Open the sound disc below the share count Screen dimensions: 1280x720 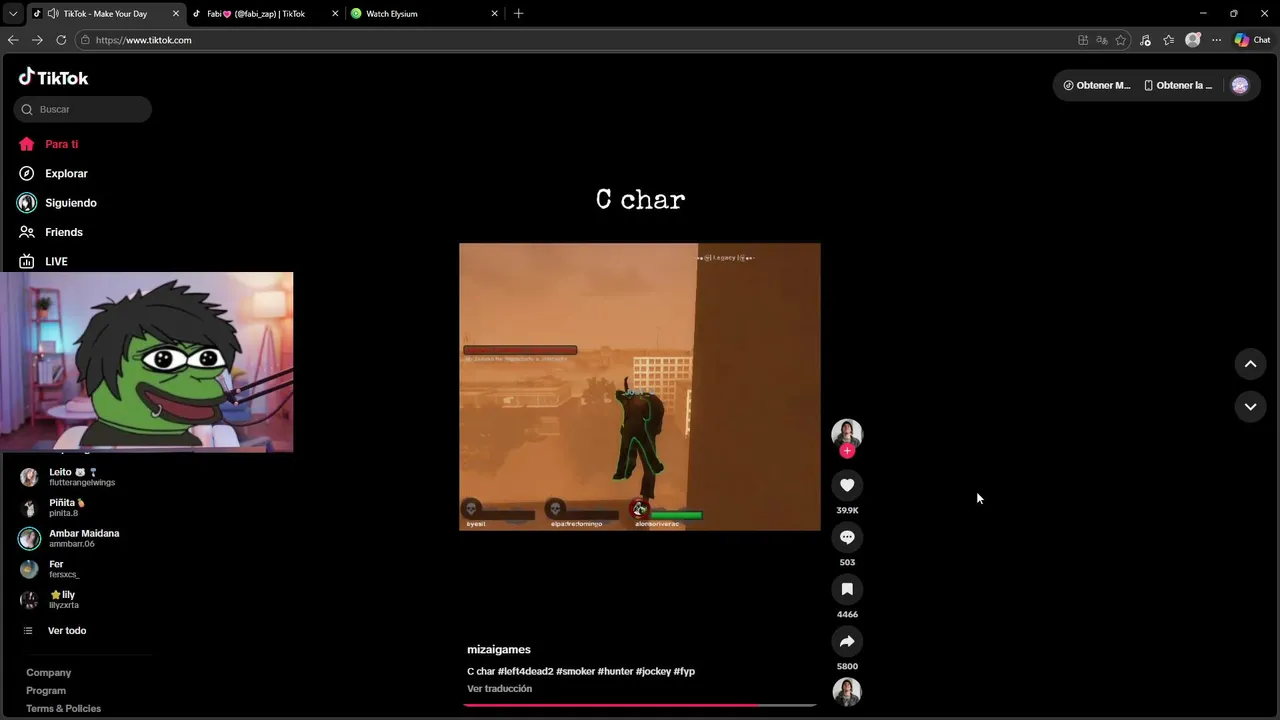coord(847,692)
